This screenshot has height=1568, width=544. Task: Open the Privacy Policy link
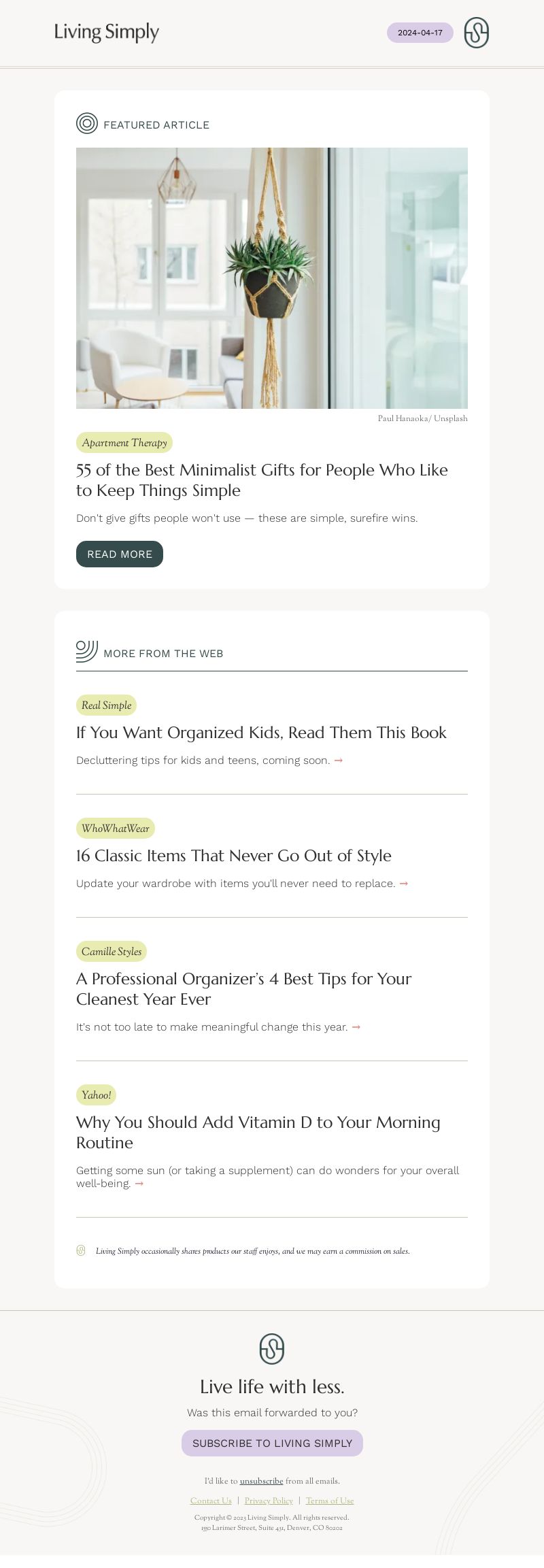pos(269,1501)
